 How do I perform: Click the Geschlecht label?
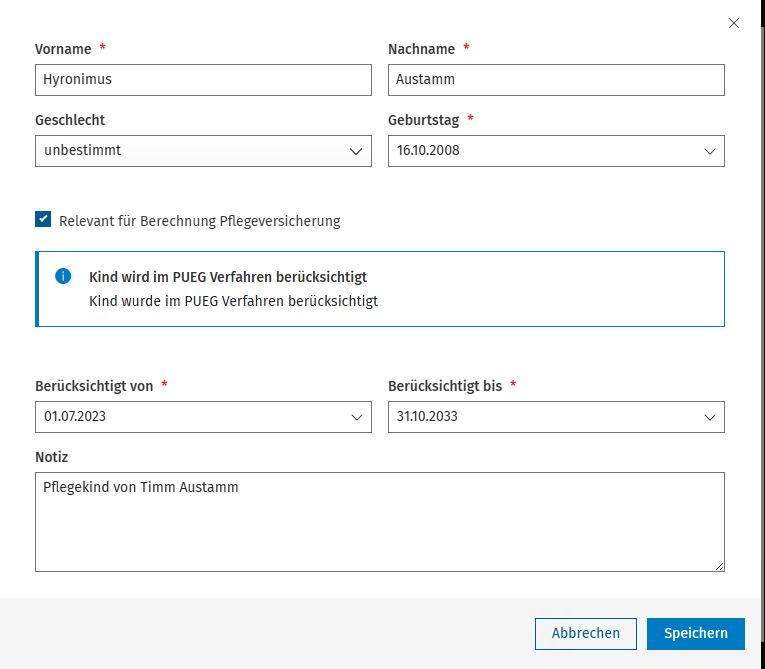pyautogui.click(x=70, y=120)
